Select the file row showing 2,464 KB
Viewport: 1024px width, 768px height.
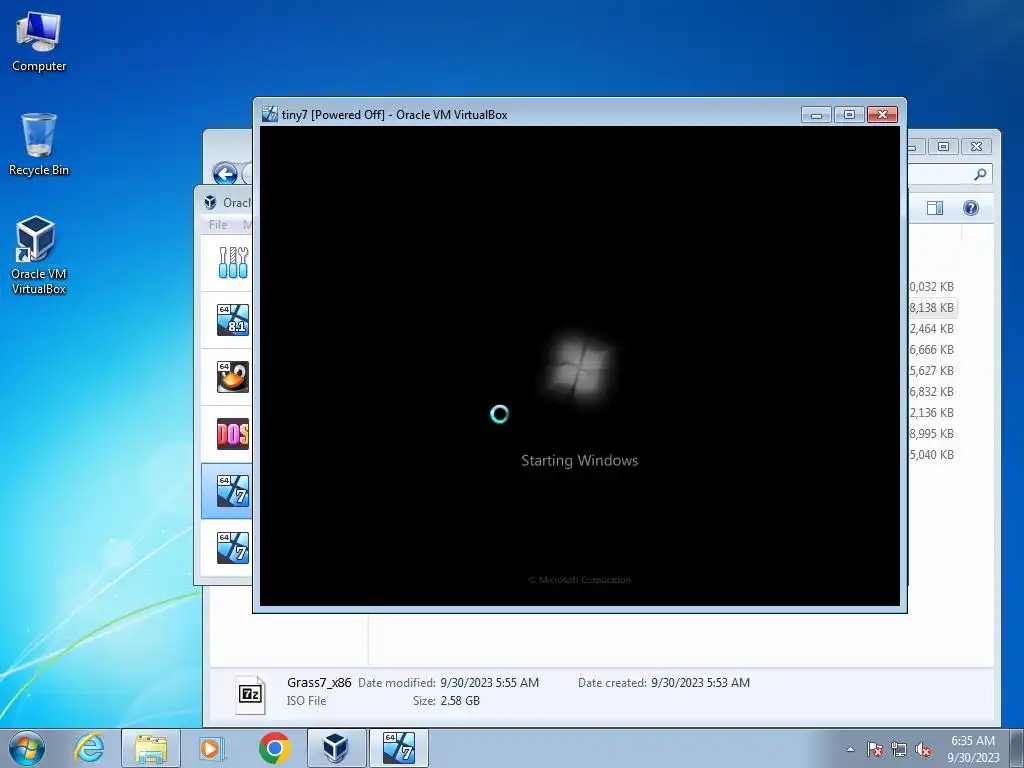tap(931, 328)
